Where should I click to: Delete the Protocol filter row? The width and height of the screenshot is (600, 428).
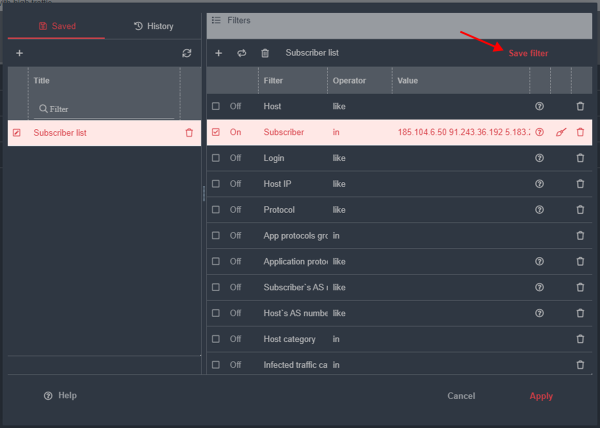(580, 210)
